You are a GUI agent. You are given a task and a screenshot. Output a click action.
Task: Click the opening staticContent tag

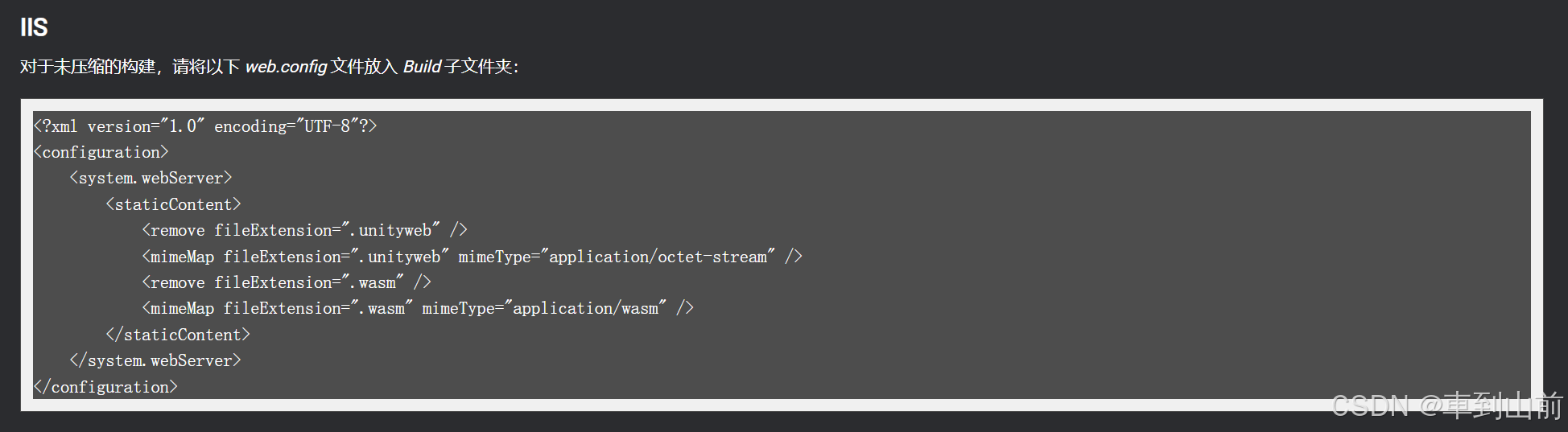[173, 204]
